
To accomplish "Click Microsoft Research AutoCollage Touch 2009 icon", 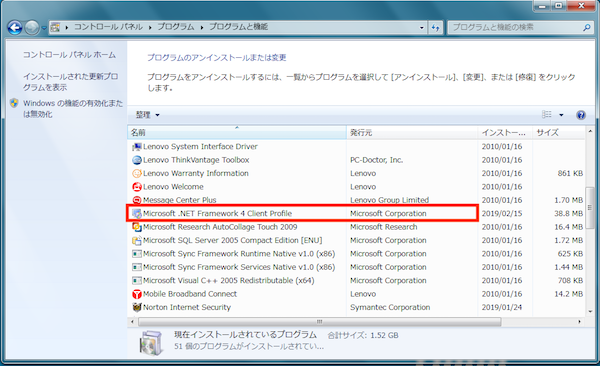I will [137, 227].
